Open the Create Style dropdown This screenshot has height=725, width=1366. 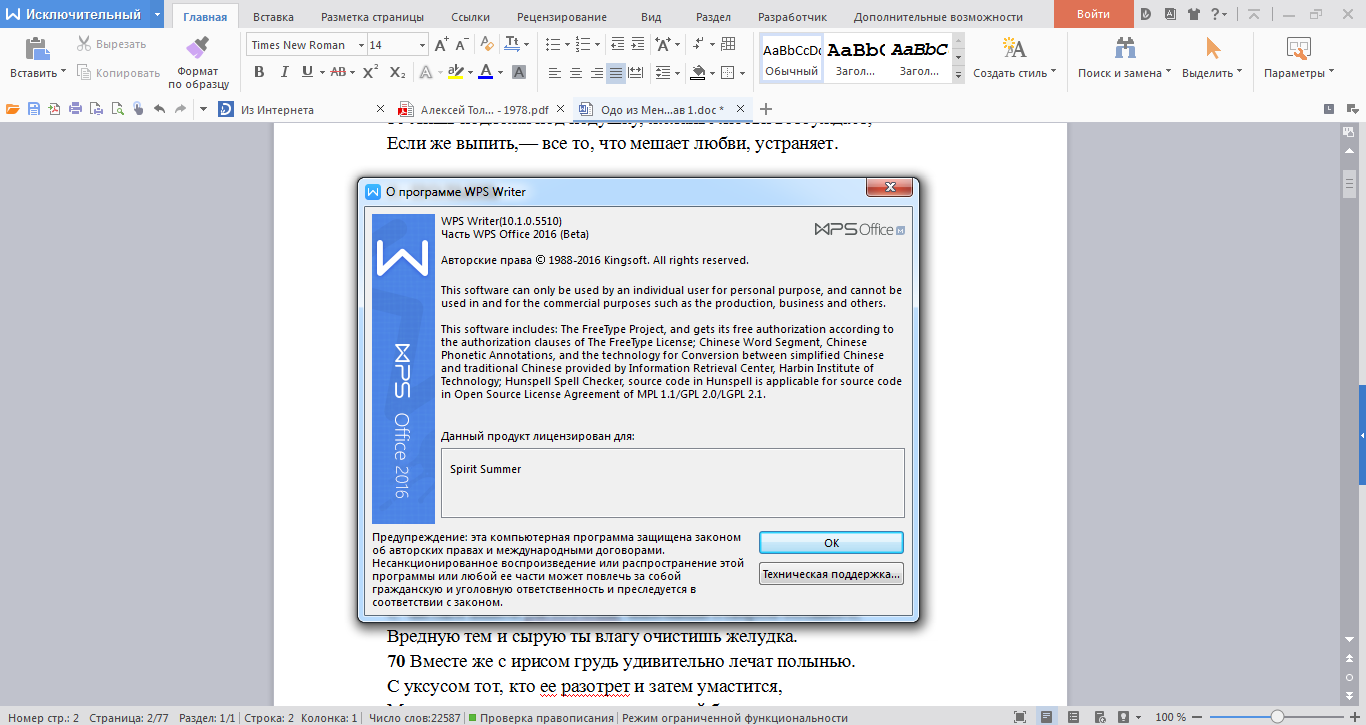click(1054, 73)
